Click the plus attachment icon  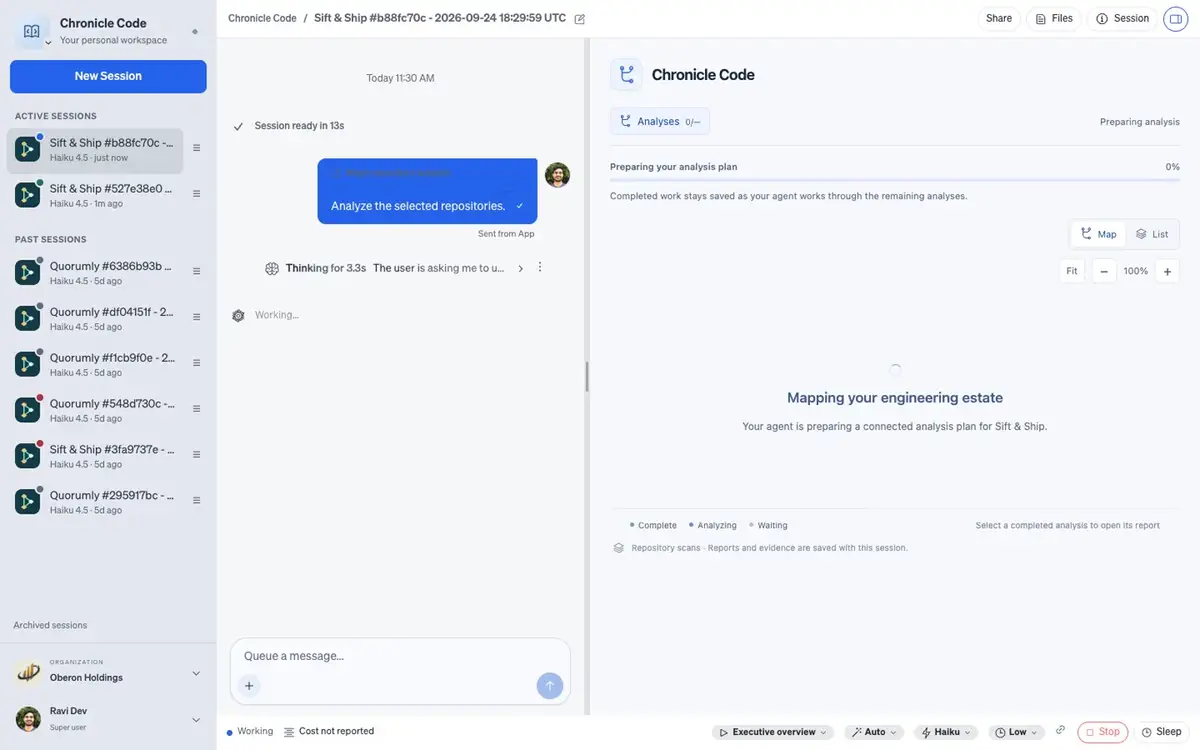coord(249,686)
